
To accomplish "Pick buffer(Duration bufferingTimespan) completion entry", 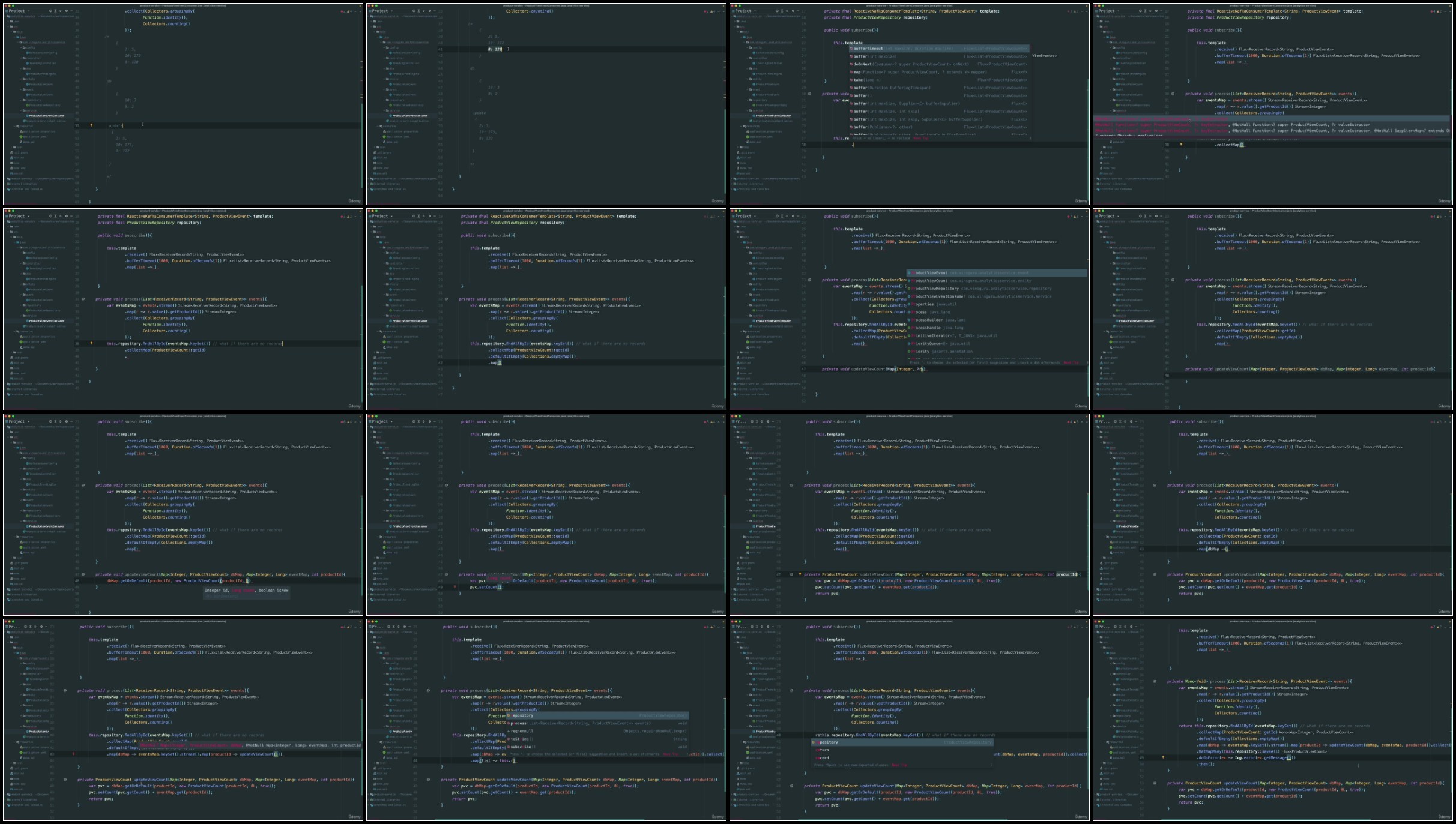I will tap(938, 88).
